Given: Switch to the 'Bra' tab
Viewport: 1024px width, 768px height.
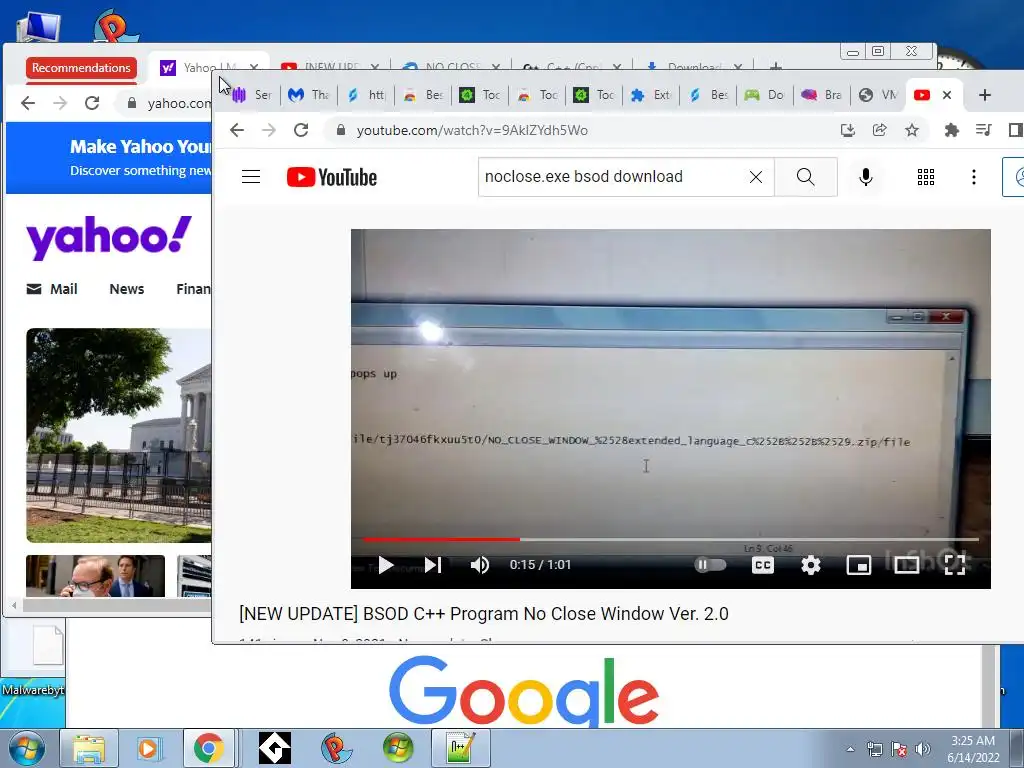Looking at the screenshot, I should click(822, 95).
